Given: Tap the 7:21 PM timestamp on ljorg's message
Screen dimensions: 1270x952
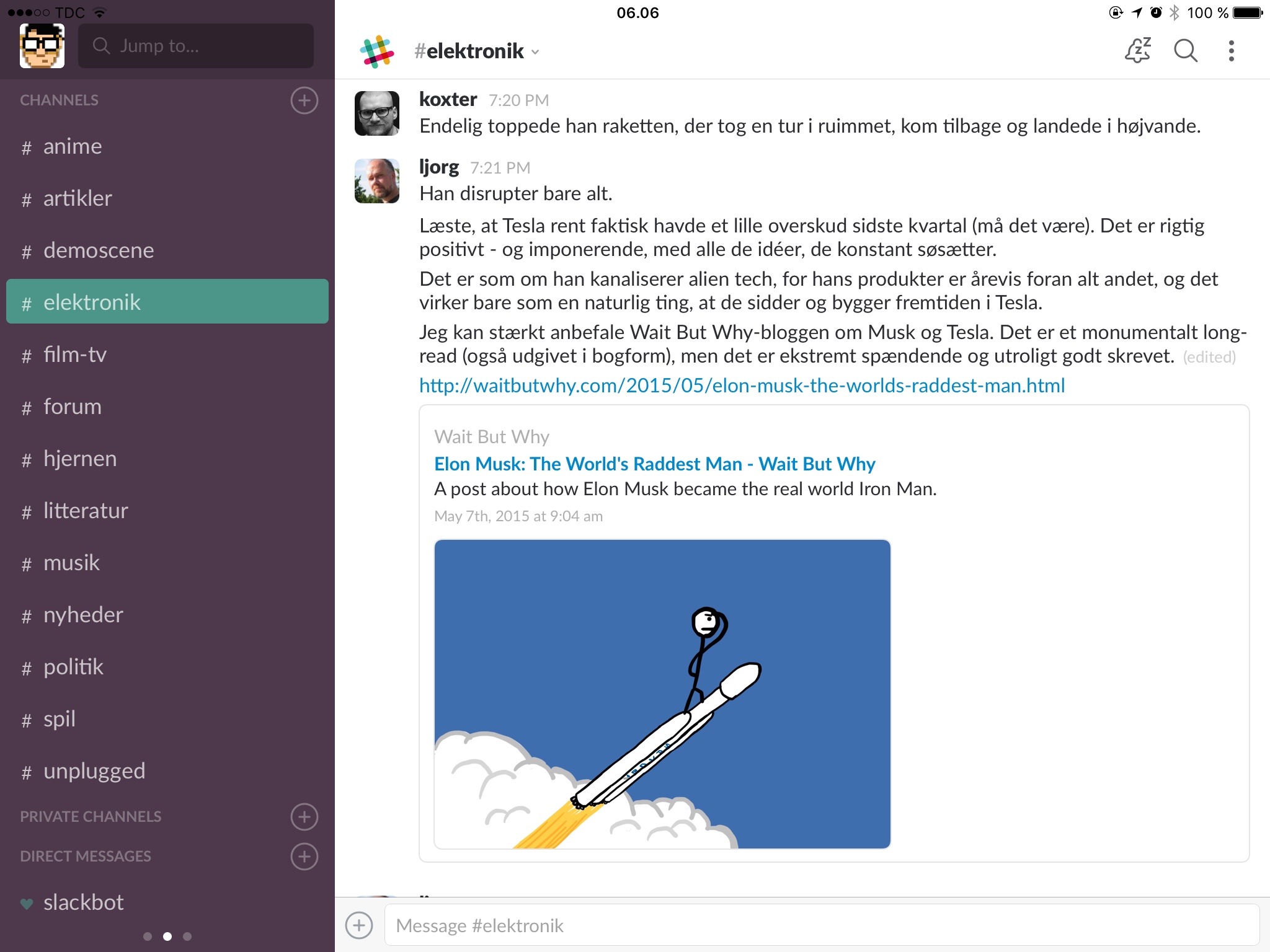Looking at the screenshot, I should [500, 168].
